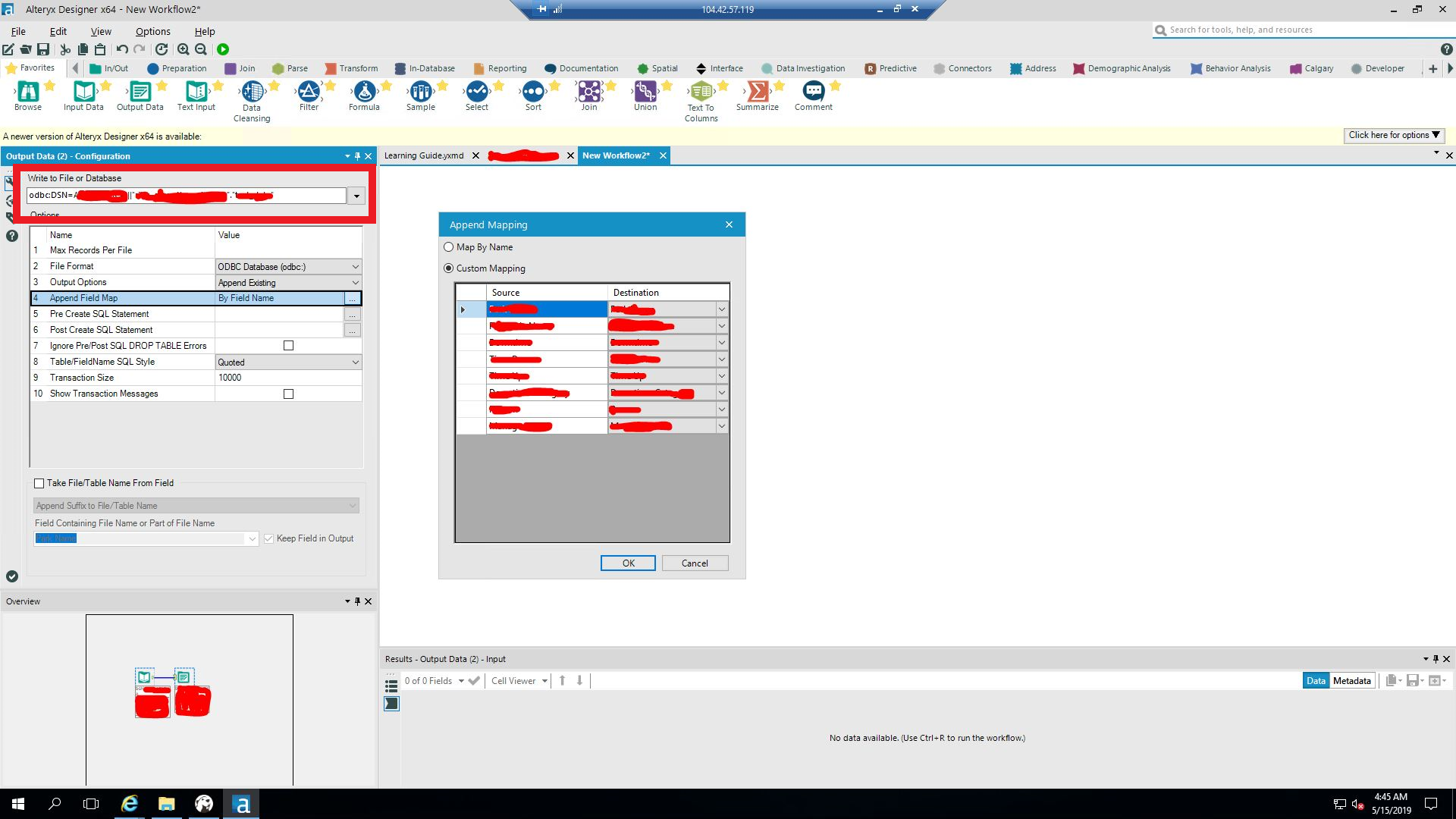The width and height of the screenshot is (1456, 819).
Task: Click the 'Click here for options' banner
Action: point(1394,135)
